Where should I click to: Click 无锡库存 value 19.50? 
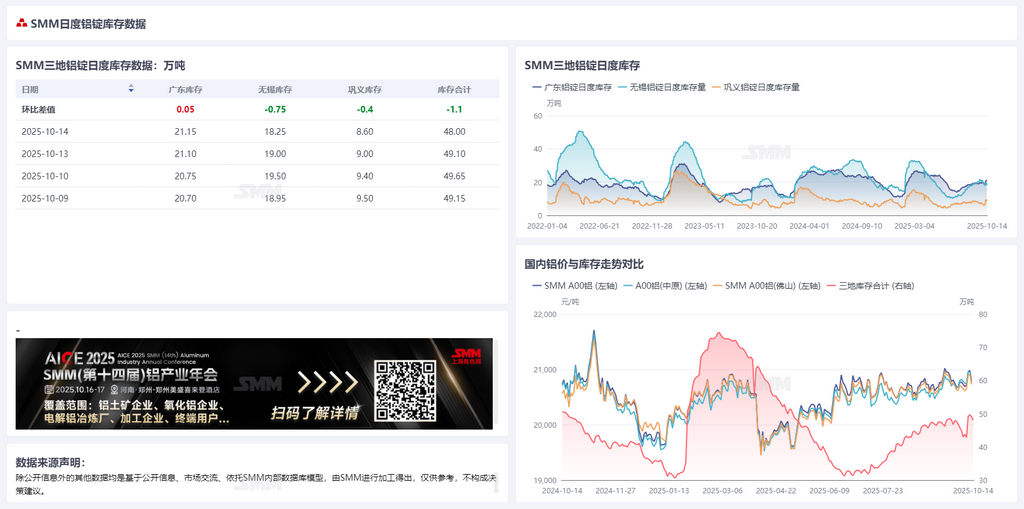(x=275, y=176)
